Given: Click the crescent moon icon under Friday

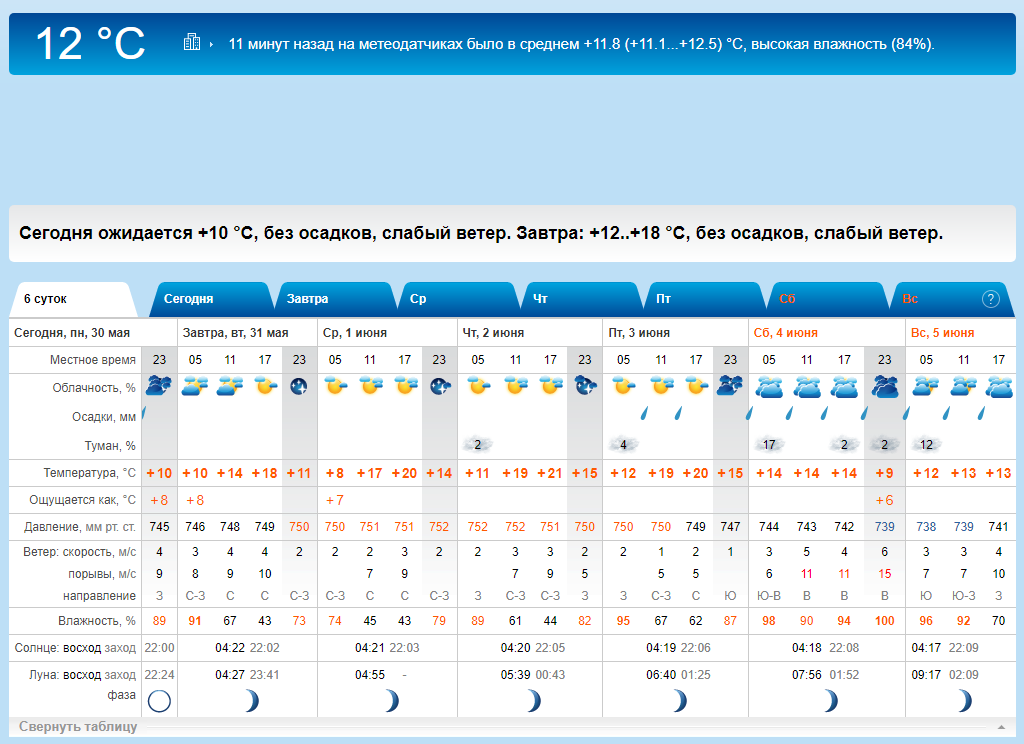Looking at the screenshot, I should pos(679,701).
